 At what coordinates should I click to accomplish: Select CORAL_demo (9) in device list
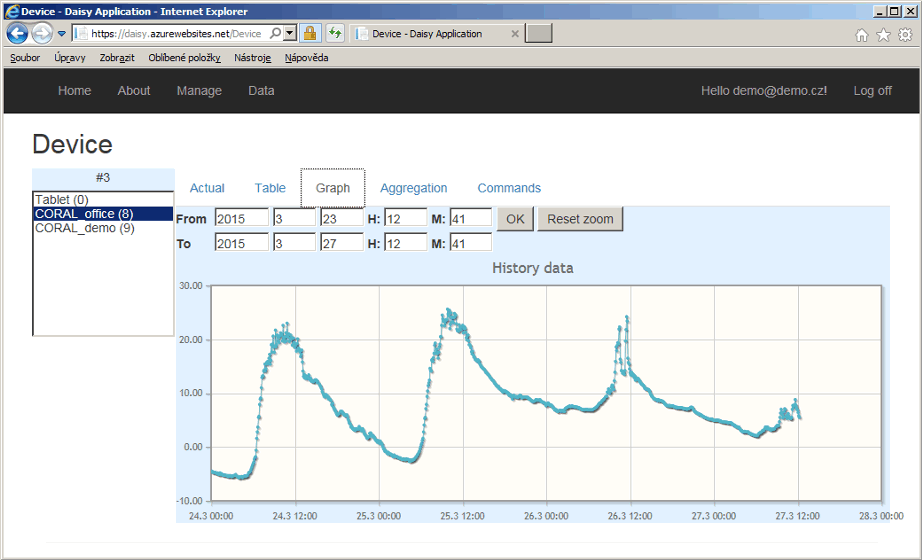[x=103, y=228]
